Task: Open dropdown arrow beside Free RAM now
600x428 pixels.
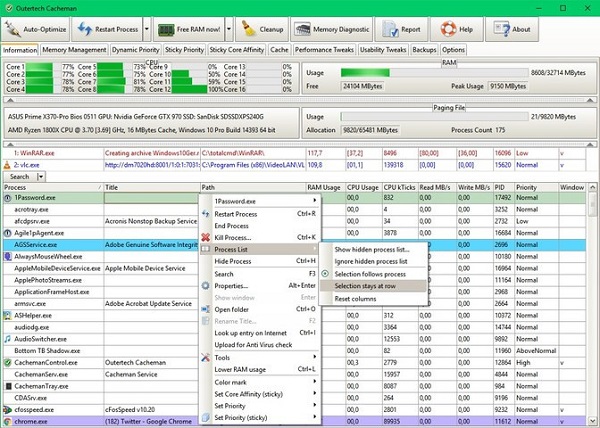Action: [x=229, y=29]
